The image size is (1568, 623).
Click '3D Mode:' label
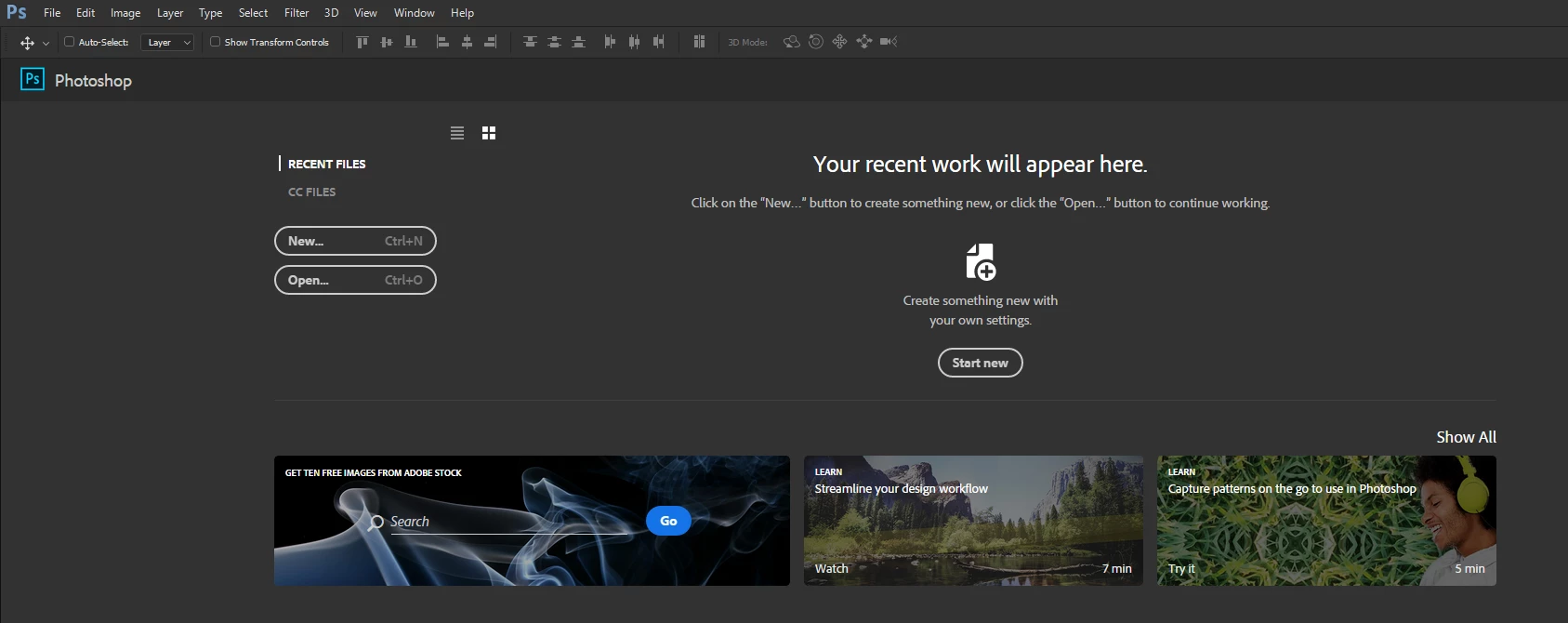(x=747, y=43)
